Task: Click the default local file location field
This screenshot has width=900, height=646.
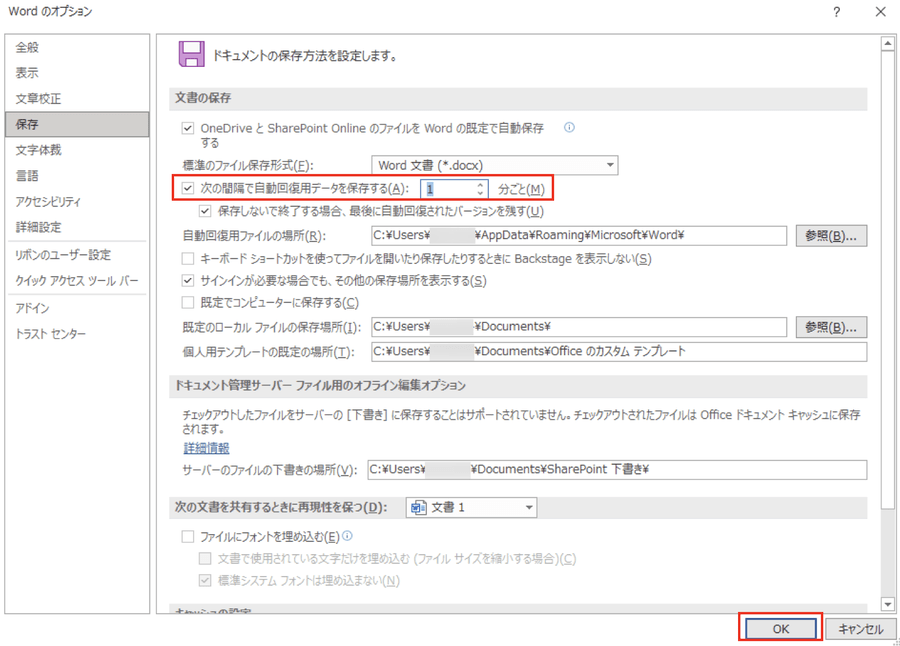Action: pos(579,327)
